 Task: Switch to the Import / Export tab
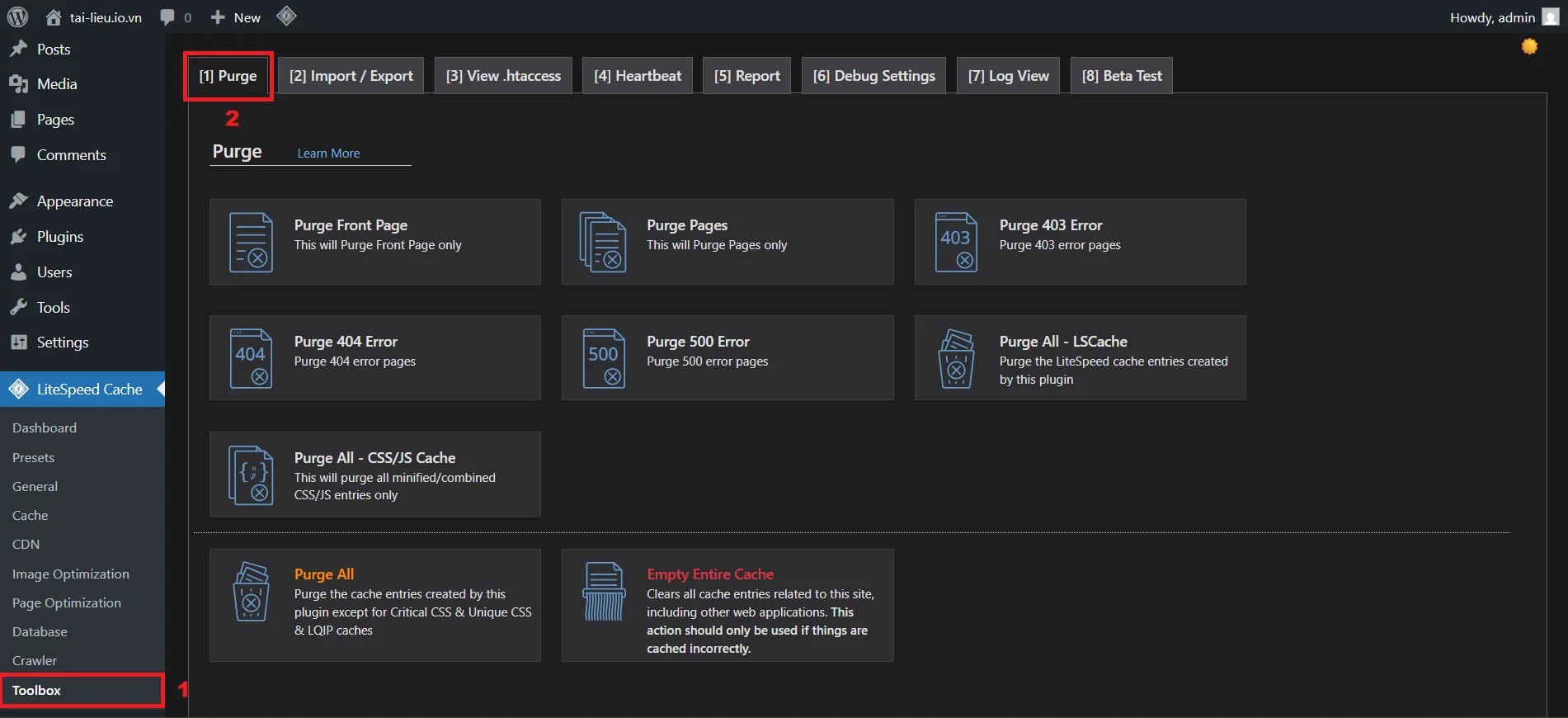[x=351, y=76]
